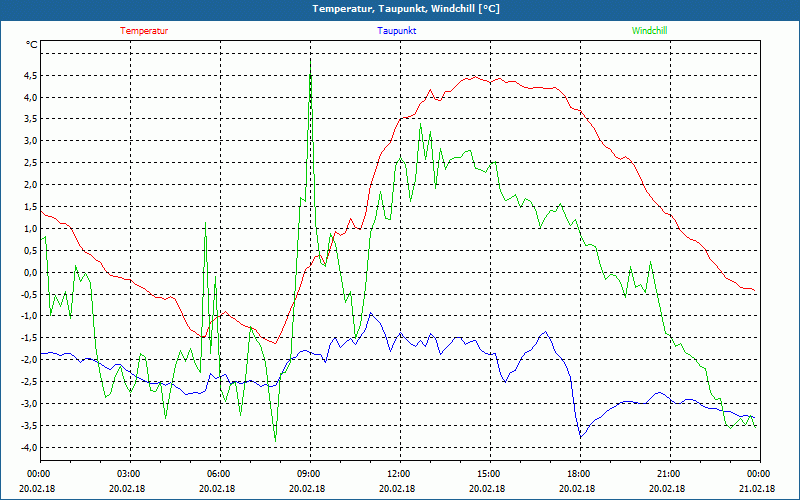Click the blue Taupunkt legend label
The height and width of the screenshot is (500, 800).
[x=396, y=31]
